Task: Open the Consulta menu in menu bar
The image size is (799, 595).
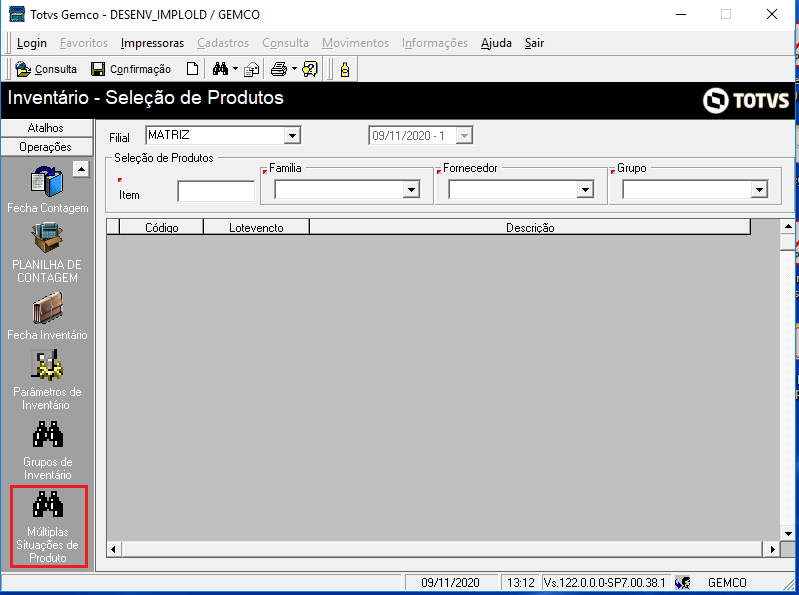Action: (285, 43)
